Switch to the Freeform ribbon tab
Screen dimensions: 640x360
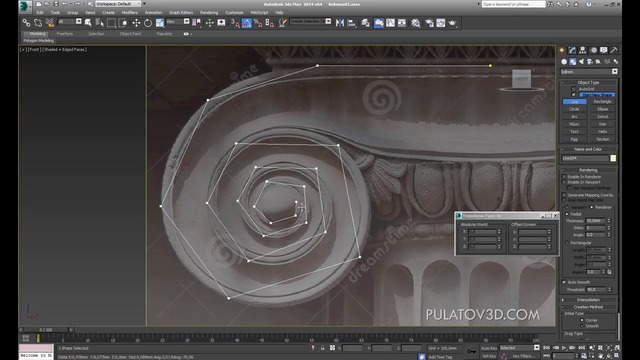click(x=64, y=34)
